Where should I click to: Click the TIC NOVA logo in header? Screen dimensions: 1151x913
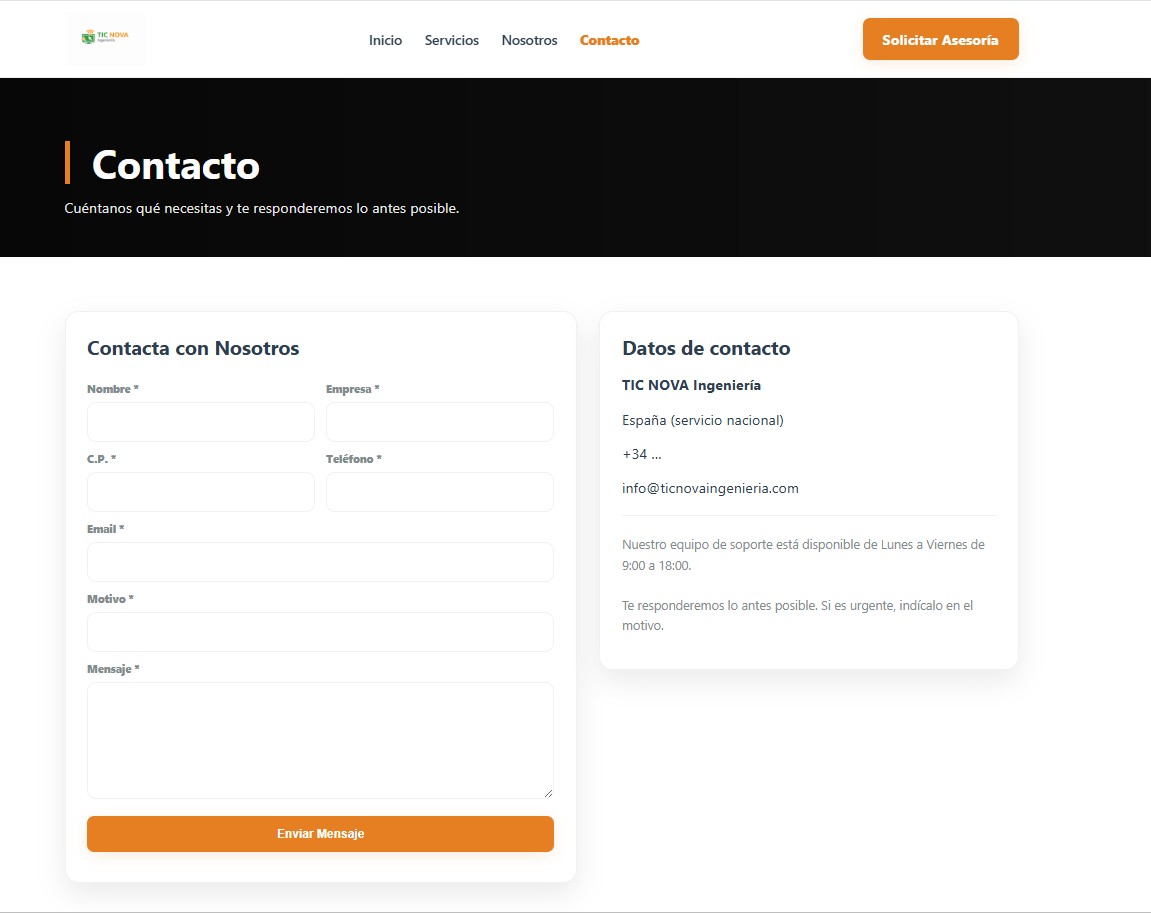pos(105,38)
